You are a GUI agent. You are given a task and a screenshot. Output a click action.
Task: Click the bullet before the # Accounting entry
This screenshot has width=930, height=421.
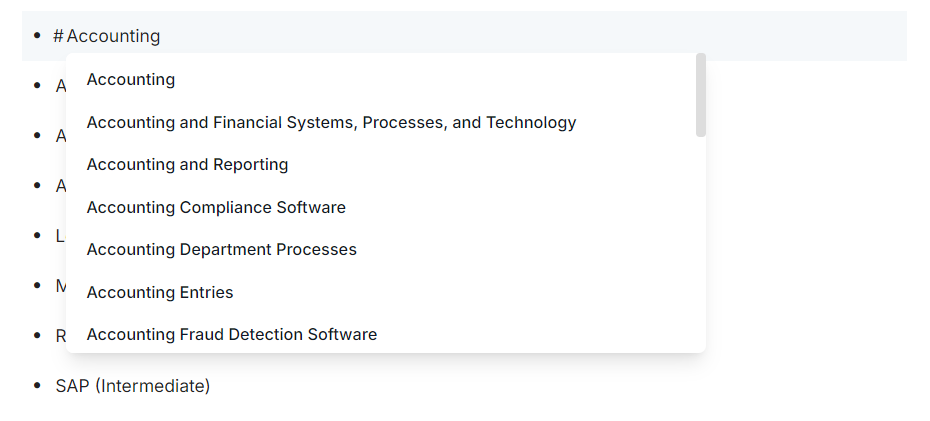tap(37, 36)
